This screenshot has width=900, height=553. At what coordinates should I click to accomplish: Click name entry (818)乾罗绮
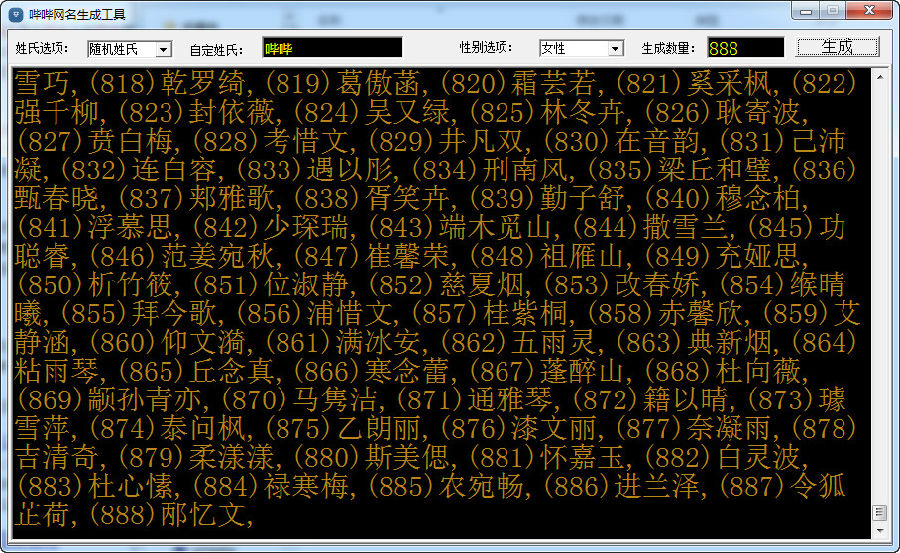[x=169, y=83]
